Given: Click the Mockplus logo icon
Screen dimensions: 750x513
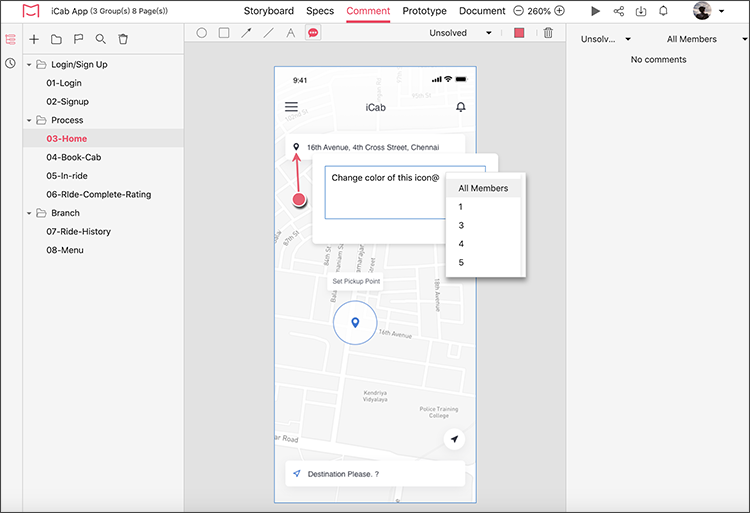Looking at the screenshot, I should tap(31, 11).
